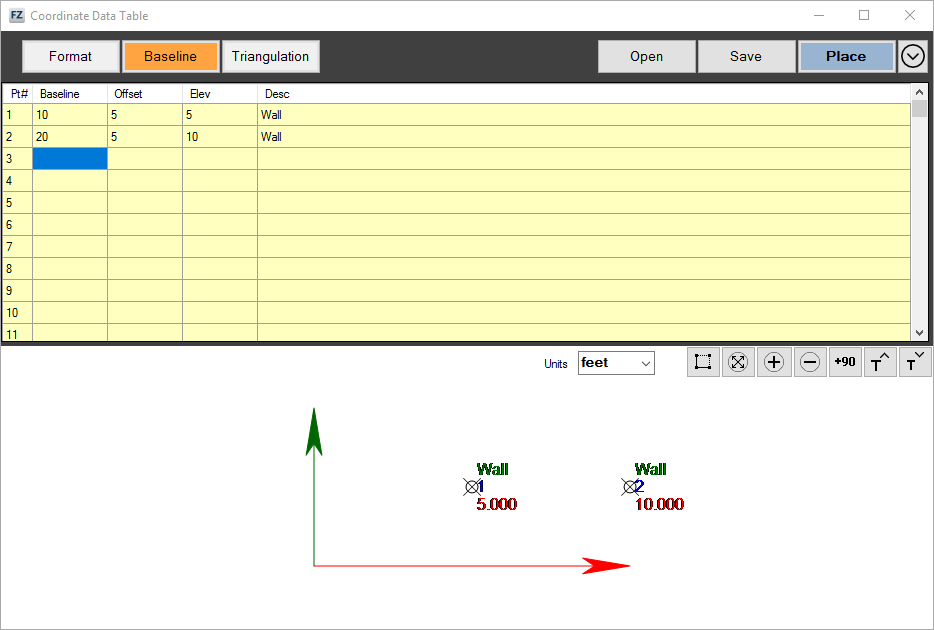Switch to Triangulation mode

click(270, 56)
